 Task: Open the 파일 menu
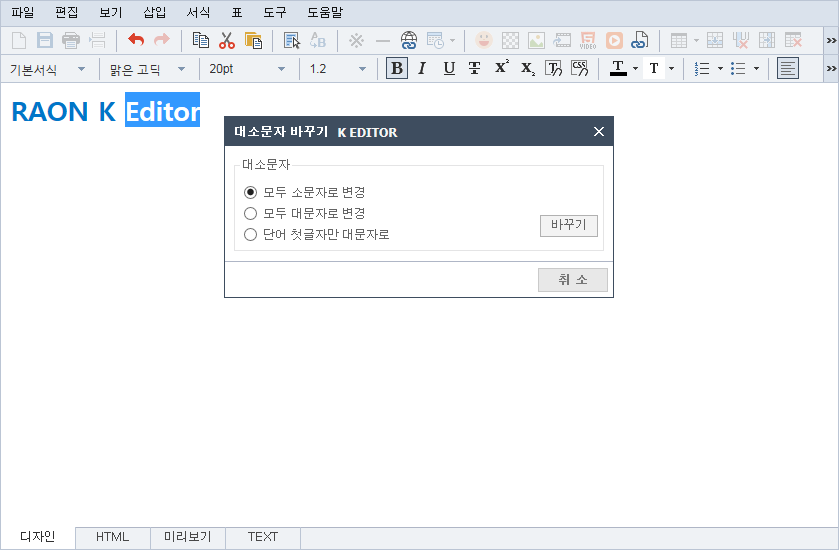(22, 12)
